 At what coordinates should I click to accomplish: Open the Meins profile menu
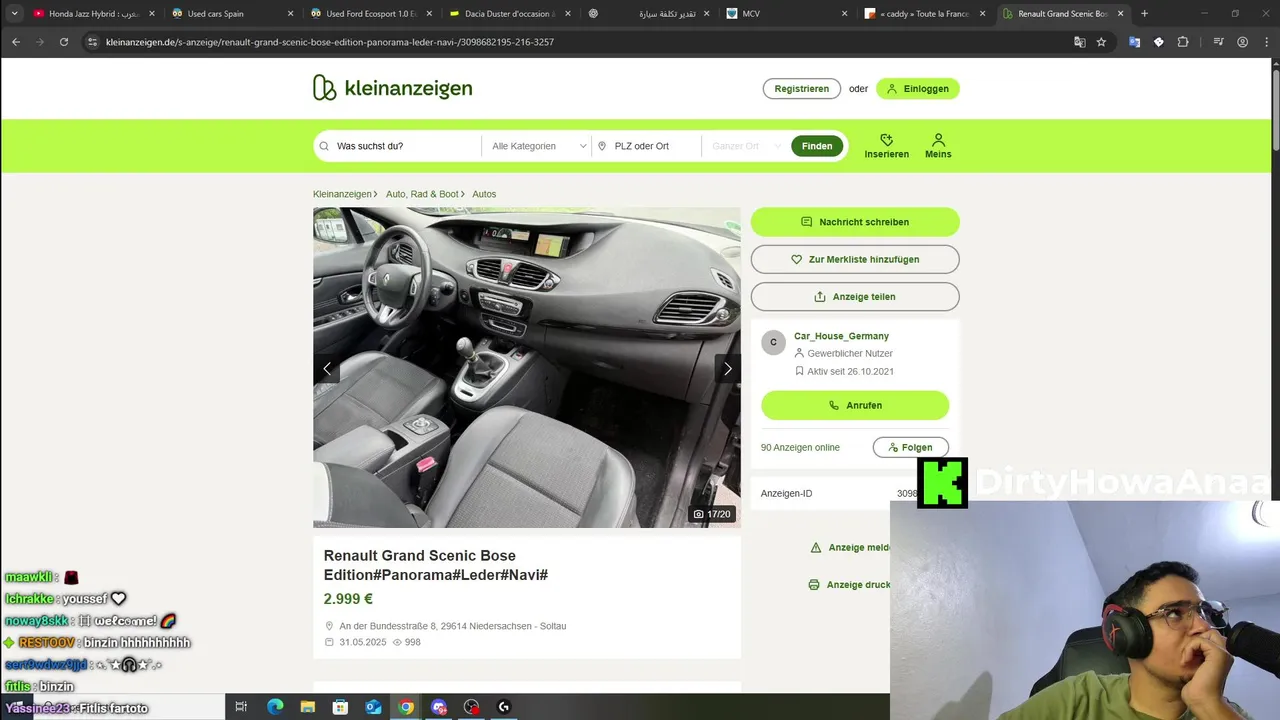938,146
